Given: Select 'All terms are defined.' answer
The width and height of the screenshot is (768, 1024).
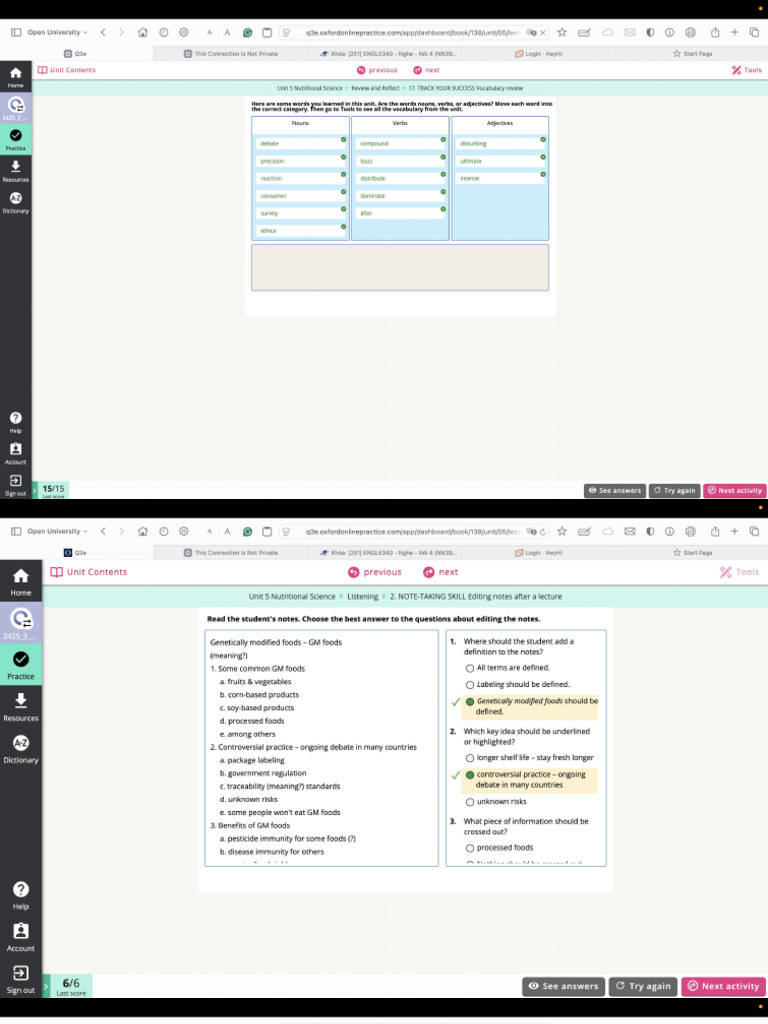Looking at the screenshot, I should [508, 667].
